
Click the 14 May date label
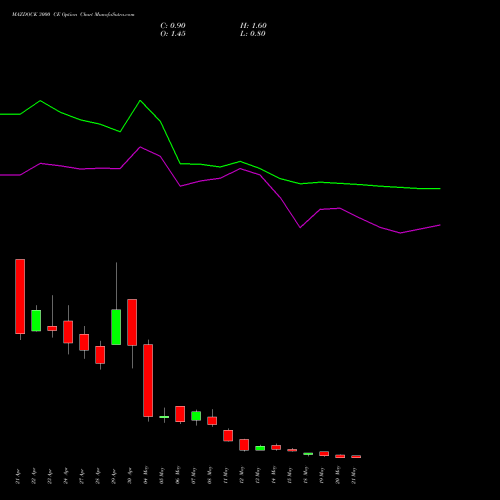[x=274, y=475]
